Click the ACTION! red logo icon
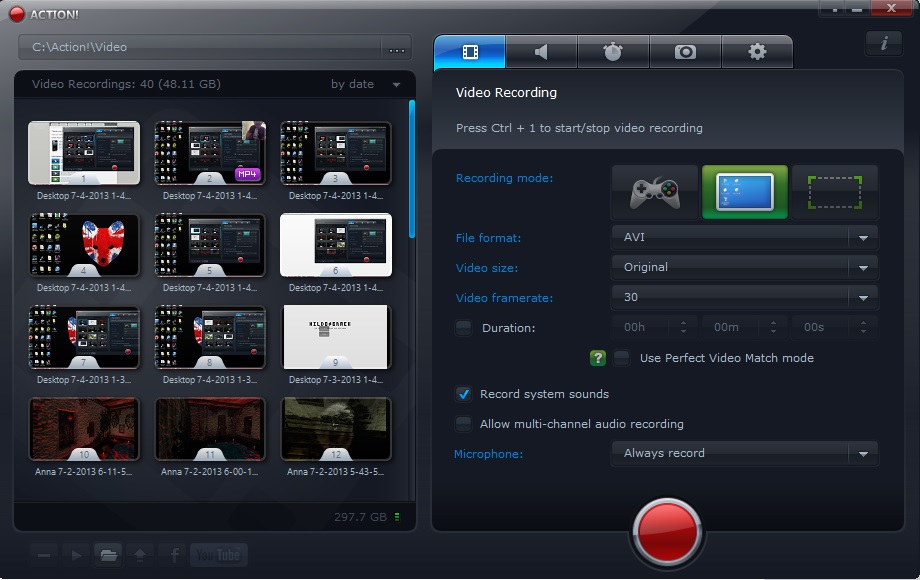 [x=17, y=14]
